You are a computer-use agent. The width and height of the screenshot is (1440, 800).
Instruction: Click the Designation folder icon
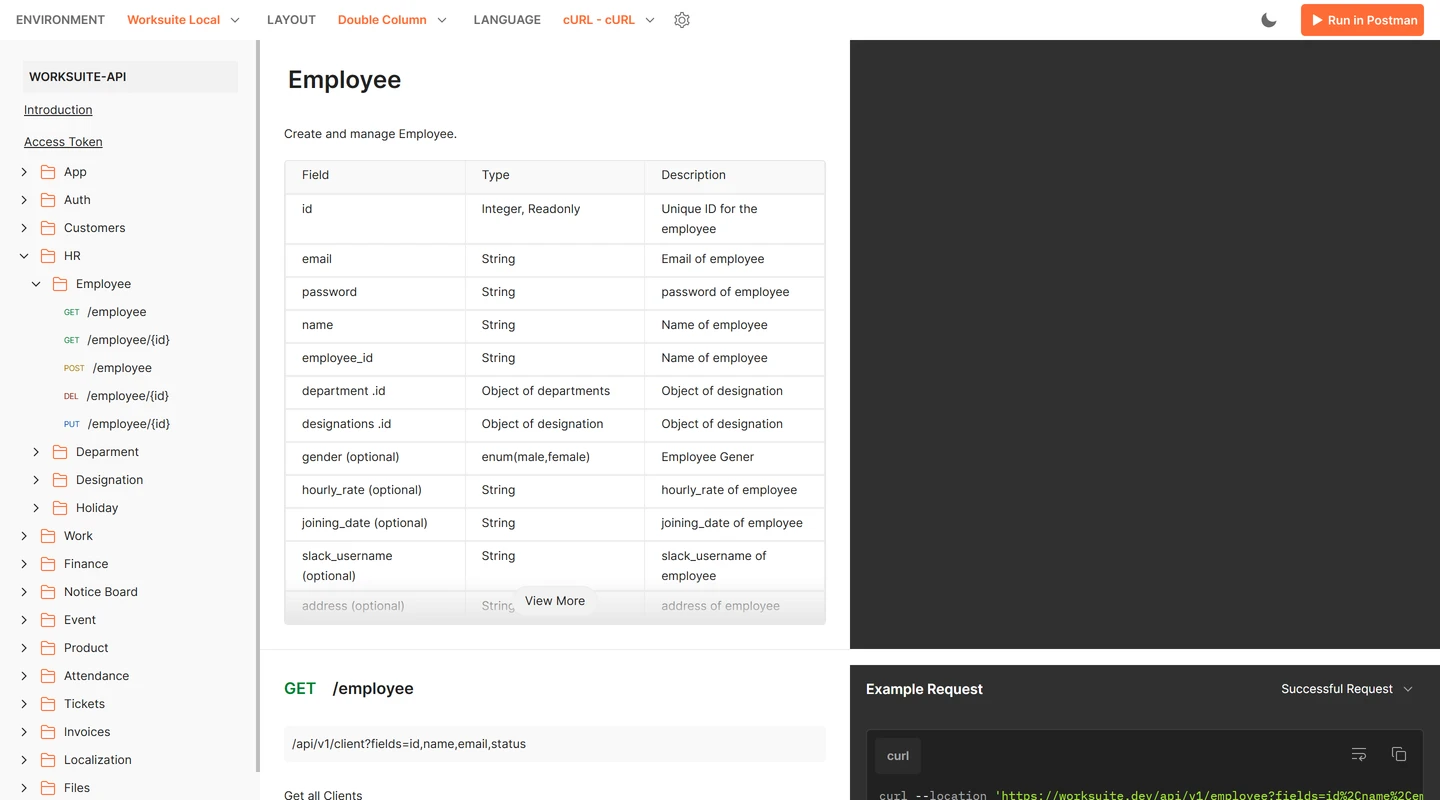tap(60, 480)
